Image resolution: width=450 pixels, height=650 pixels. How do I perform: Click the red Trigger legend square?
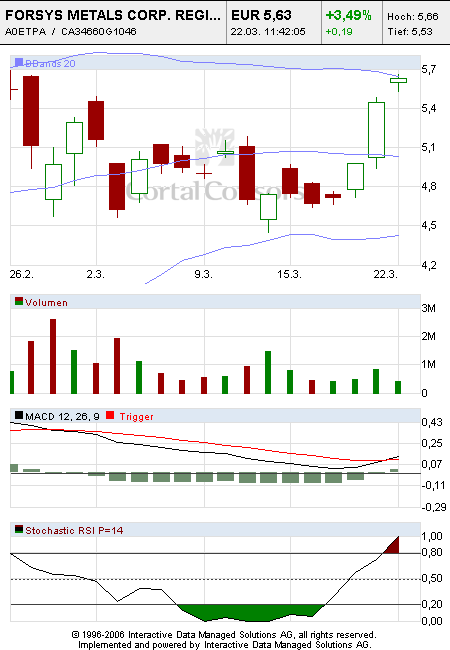[x=110, y=415]
